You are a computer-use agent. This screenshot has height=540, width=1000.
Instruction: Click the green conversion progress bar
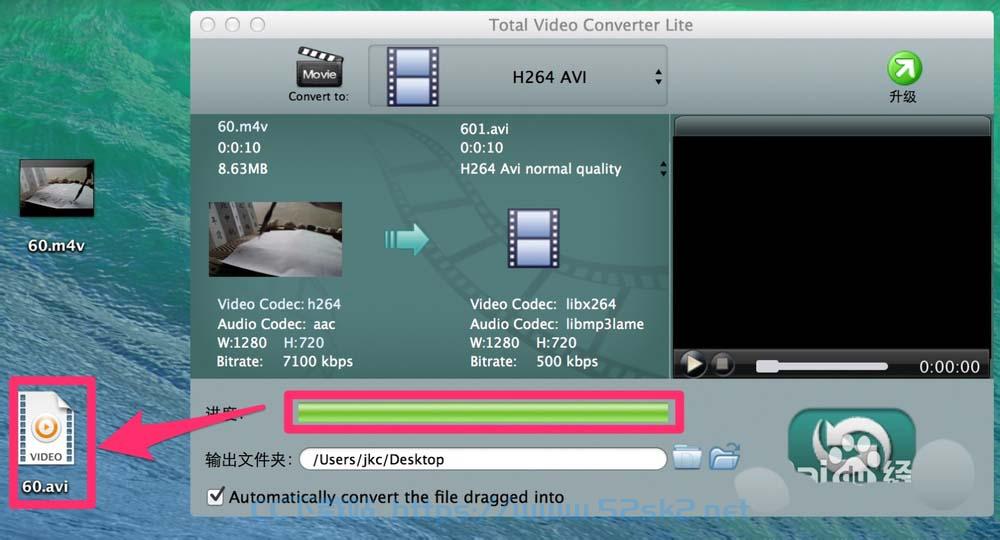(x=483, y=412)
